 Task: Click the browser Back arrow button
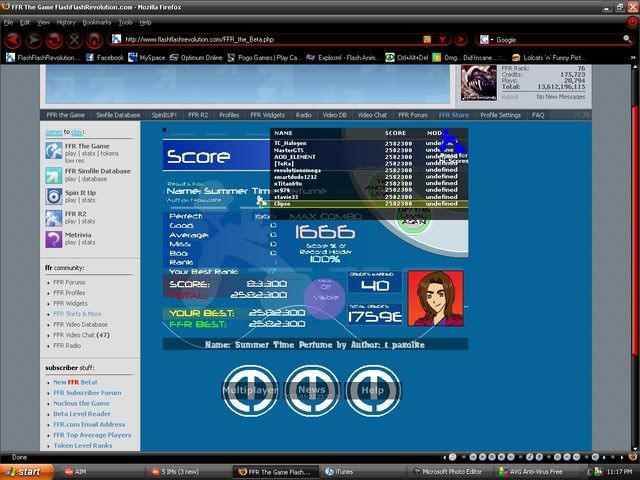12,40
